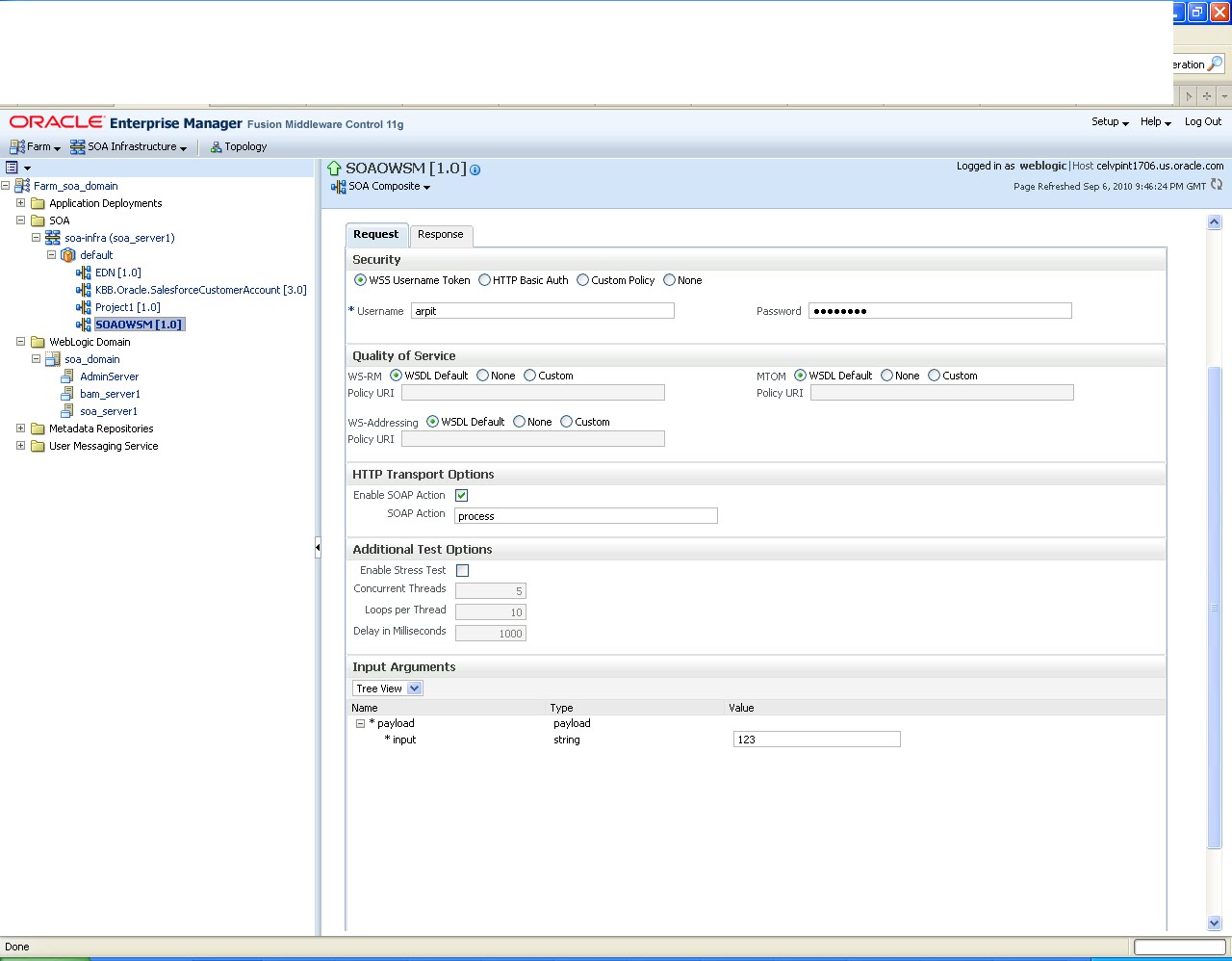This screenshot has height=961, width=1232.
Task: Switch to the Request tab
Action: tap(375, 235)
